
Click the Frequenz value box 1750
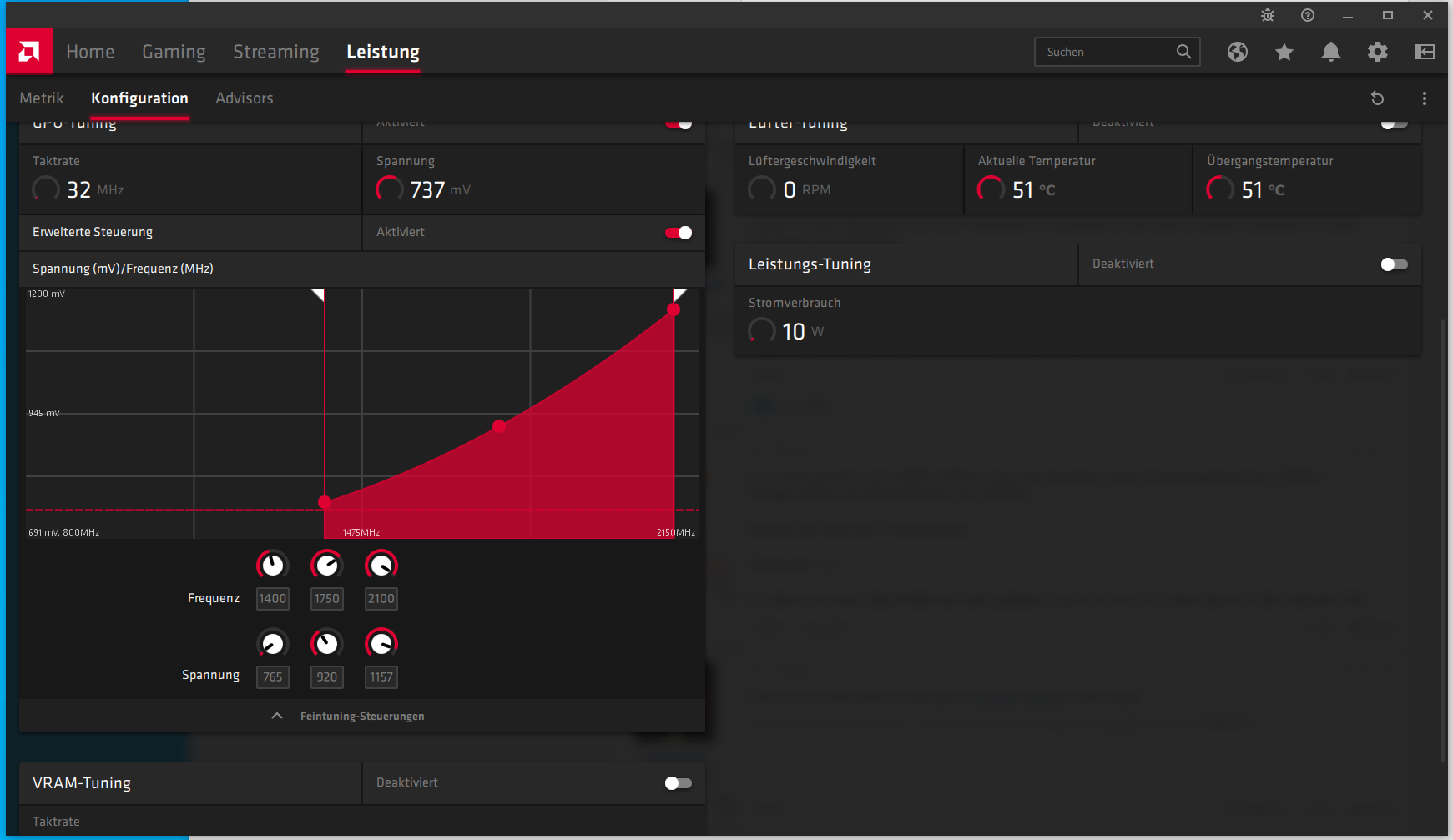click(x=327, y=599)
